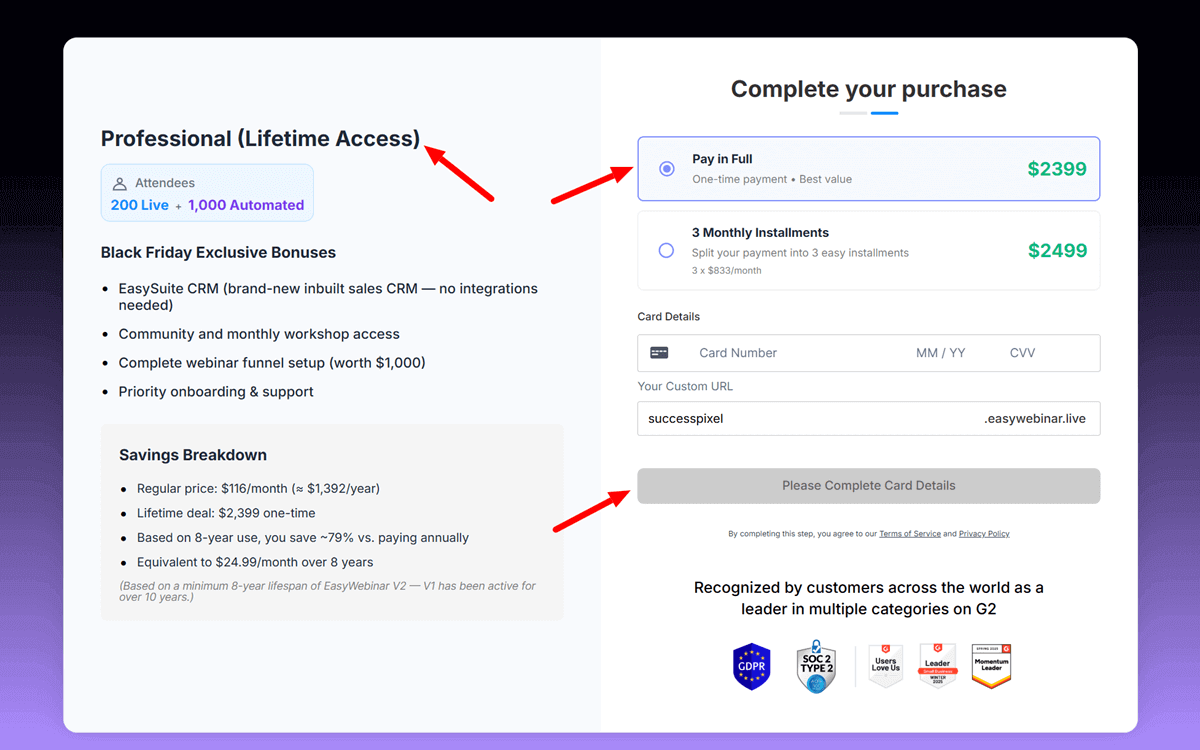Screen dimensions: 1200x750
Task: Edit the 'successpixel' custom URL field
Action: 800,418
